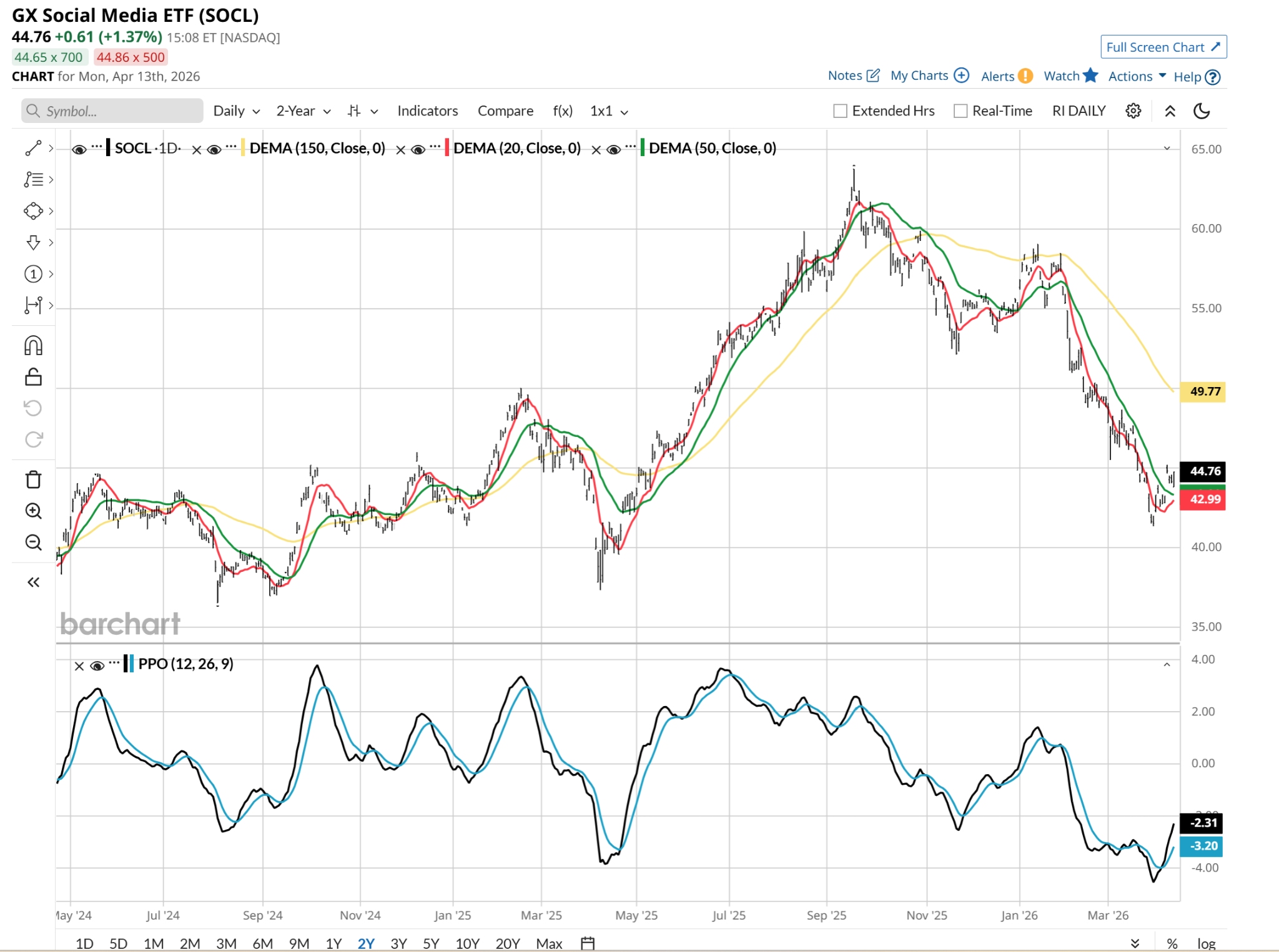Viewport: 1279px width, 952px height.
Task: Click the zoom in magnifier icon
Action: point(33,511)
